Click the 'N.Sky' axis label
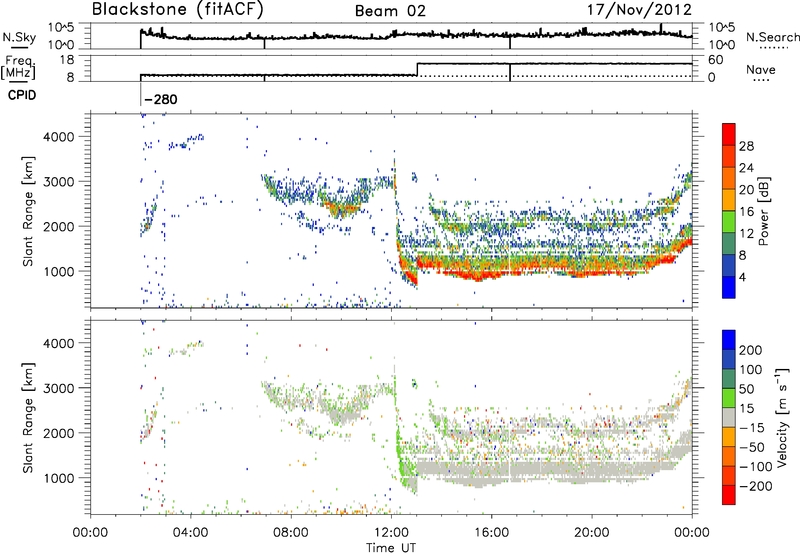The height and width of the screenshot is (554, 800). click(x=19, y=37)
